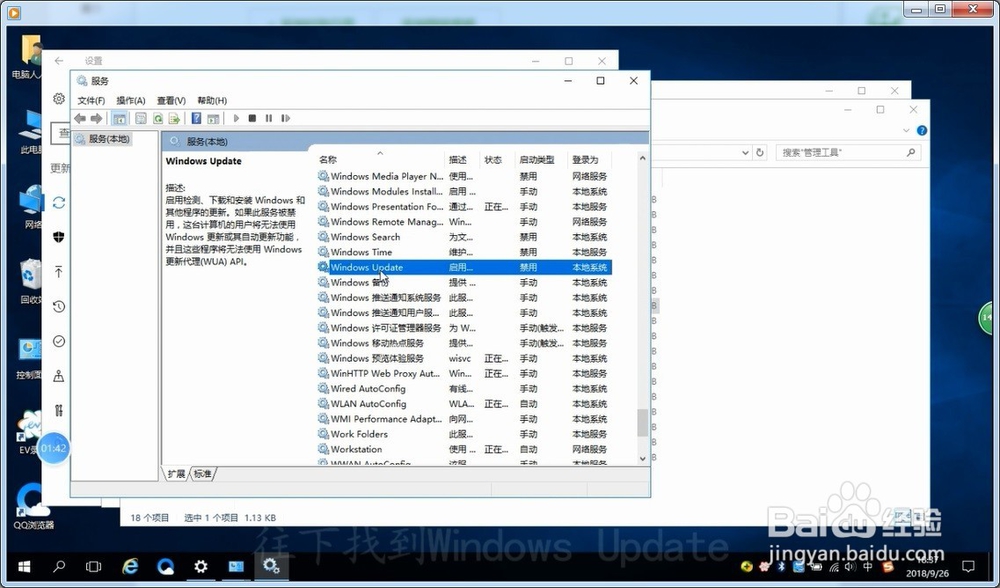Open the recovery clock icon in Settings sidebar
The height and width of the screenshot is (588, 1000).
point(59,307)
